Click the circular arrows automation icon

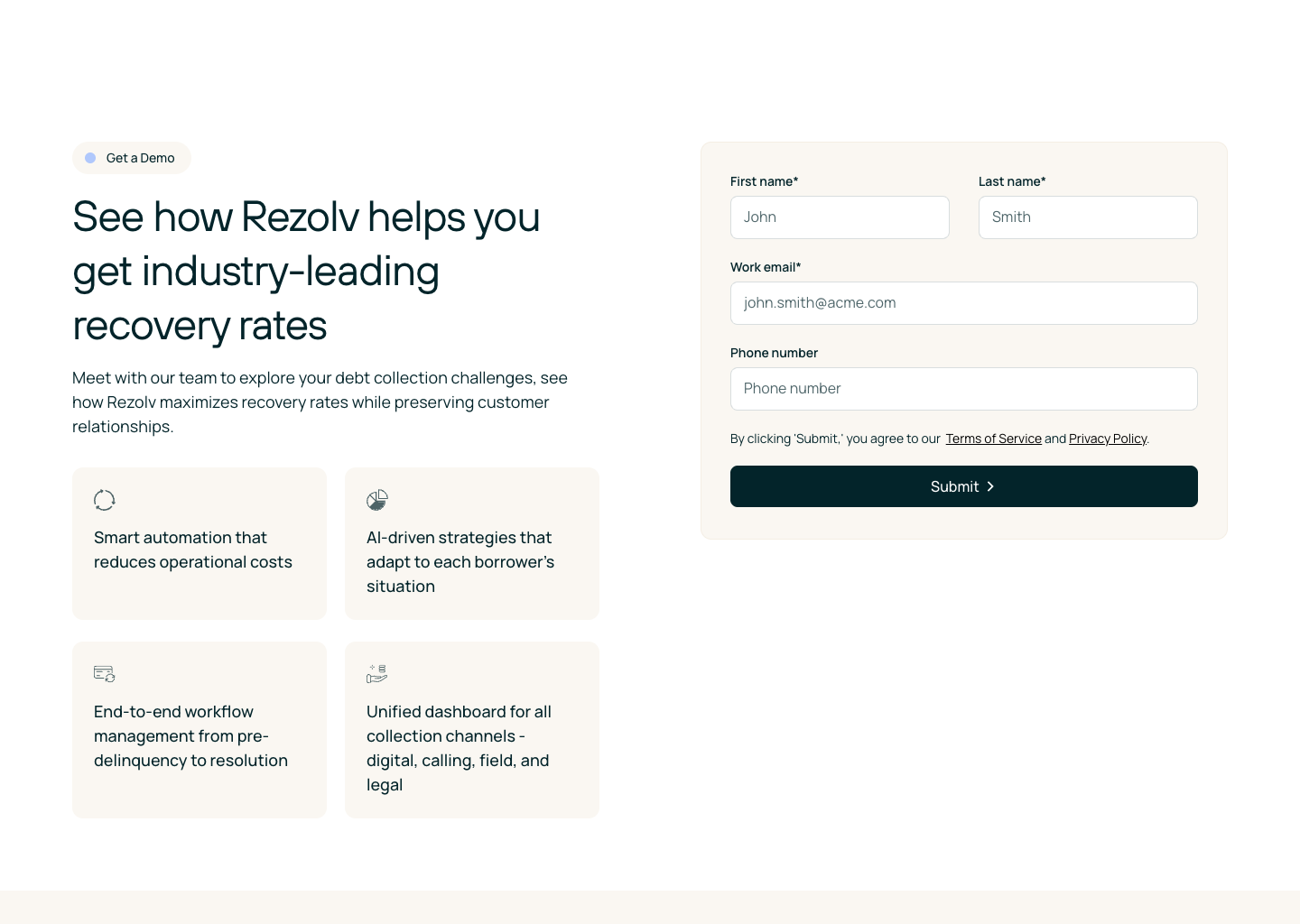pos(105,500)
